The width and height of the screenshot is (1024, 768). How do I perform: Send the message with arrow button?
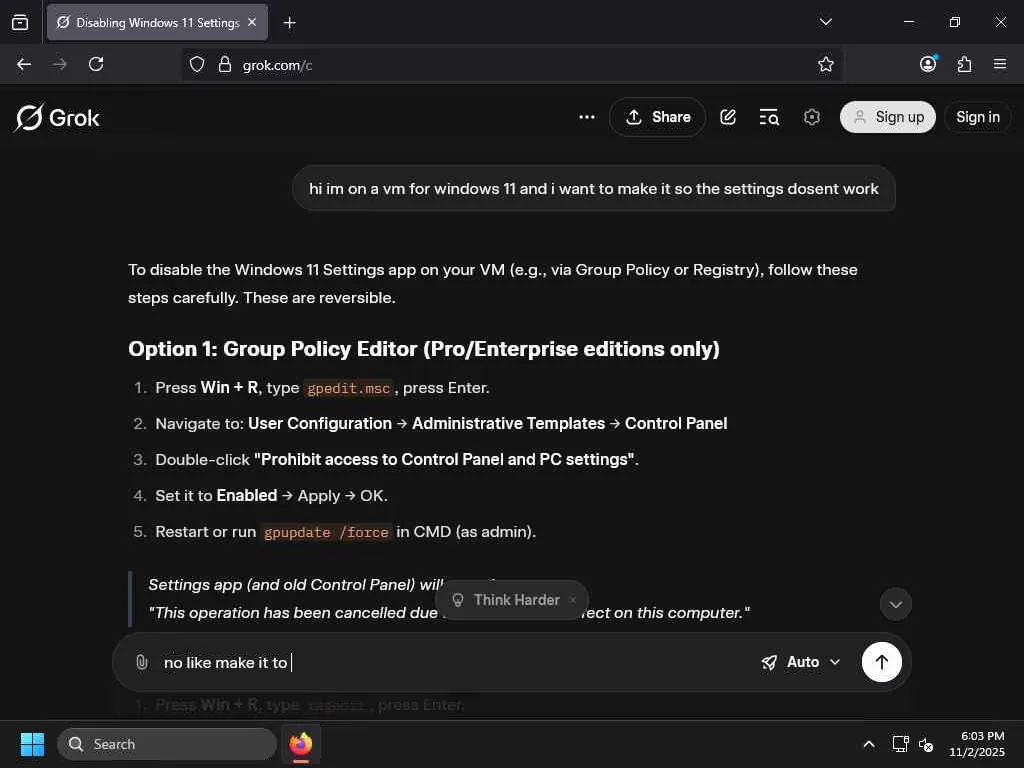(882, 662)
